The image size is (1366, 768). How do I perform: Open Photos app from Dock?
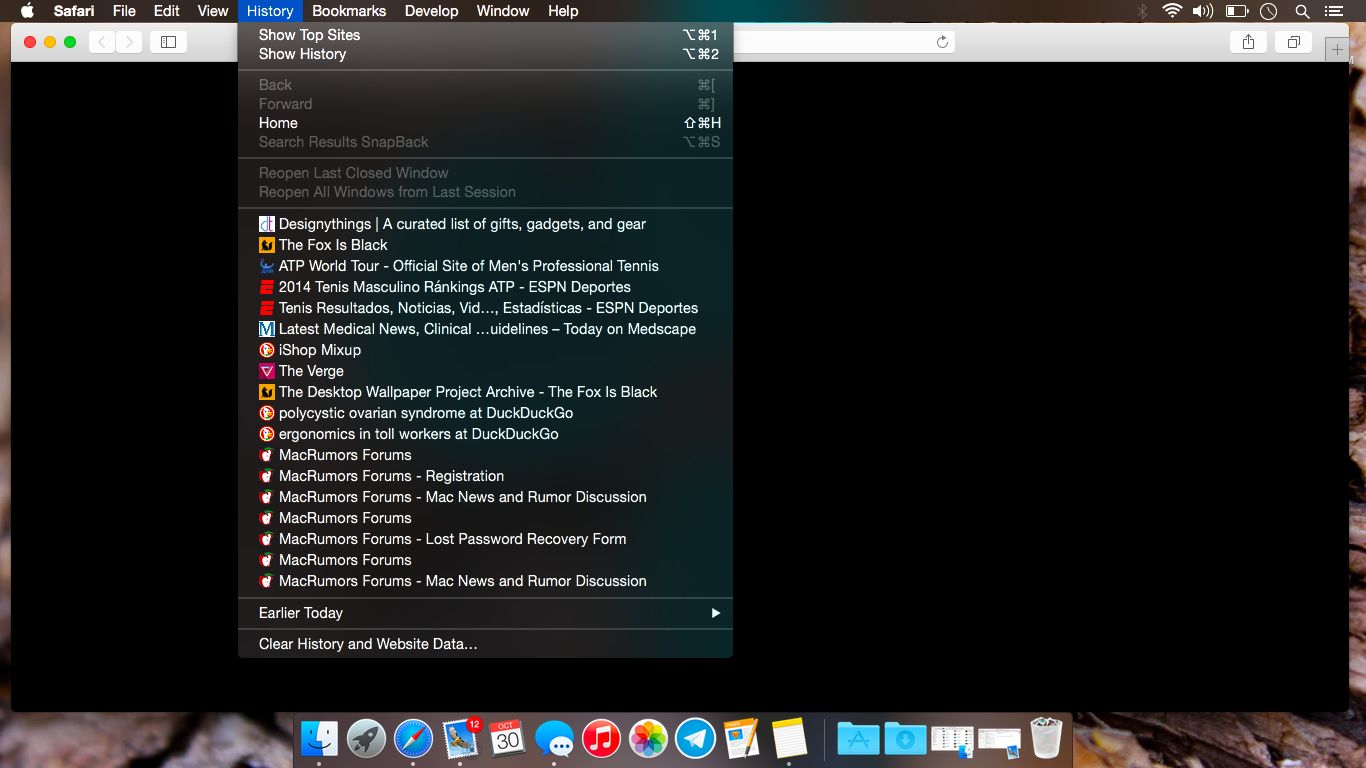(648, 739)
